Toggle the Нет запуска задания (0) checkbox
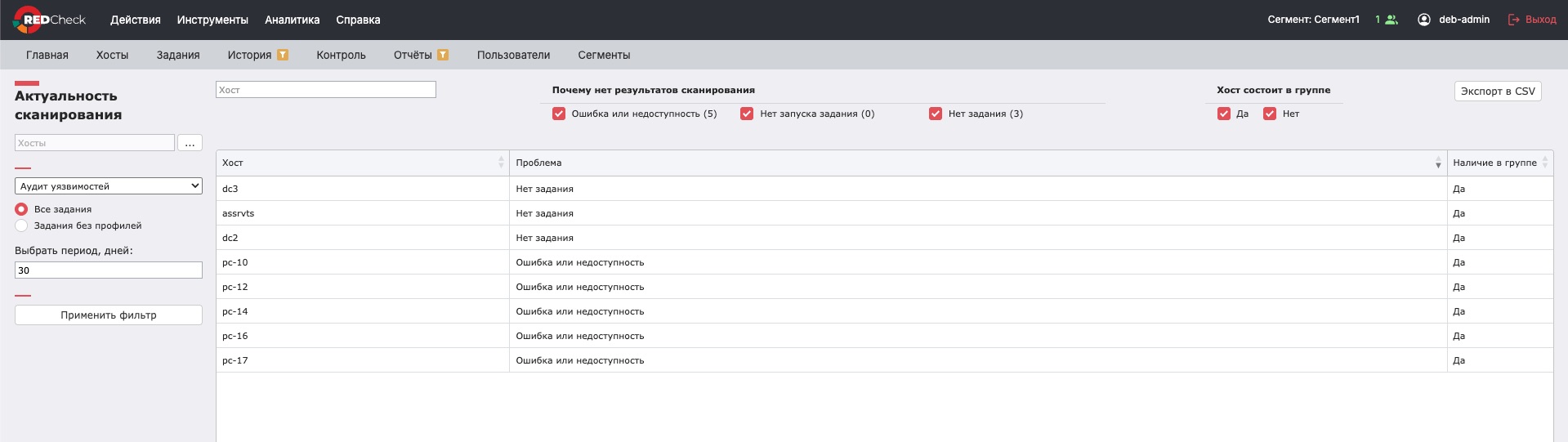 (x=747, y=114)
